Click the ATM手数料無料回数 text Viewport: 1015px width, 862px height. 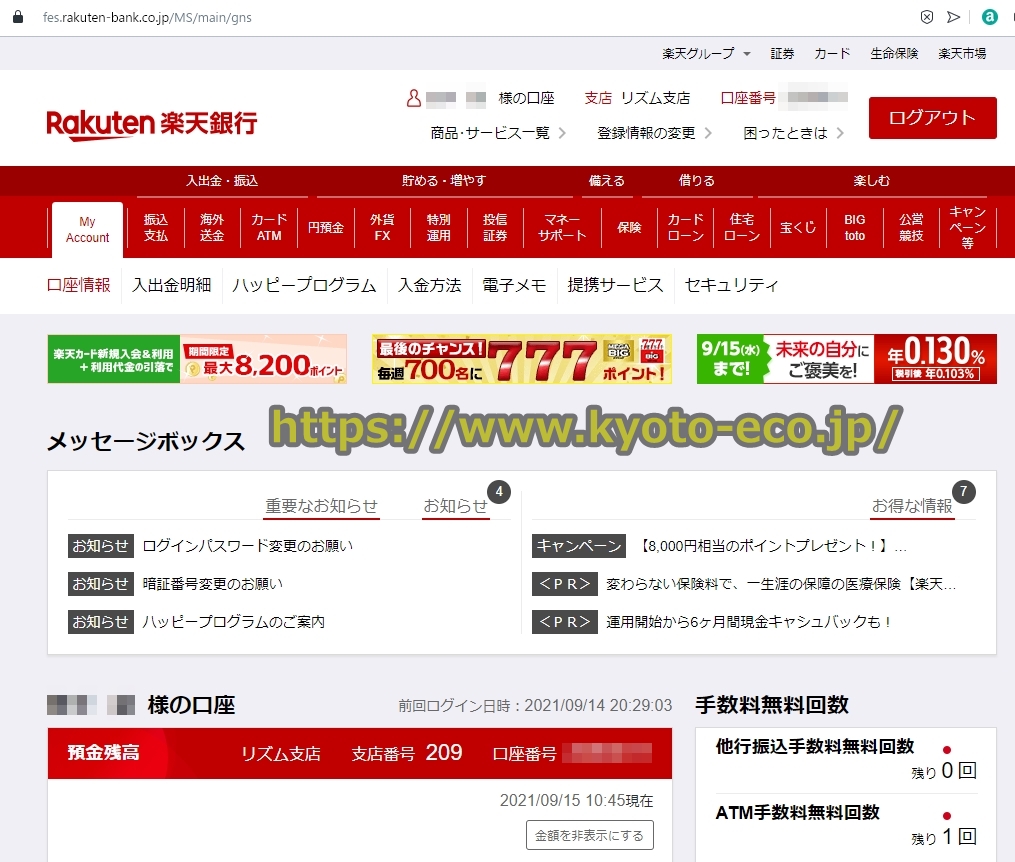pyautogui.click(x=798, y=812)
